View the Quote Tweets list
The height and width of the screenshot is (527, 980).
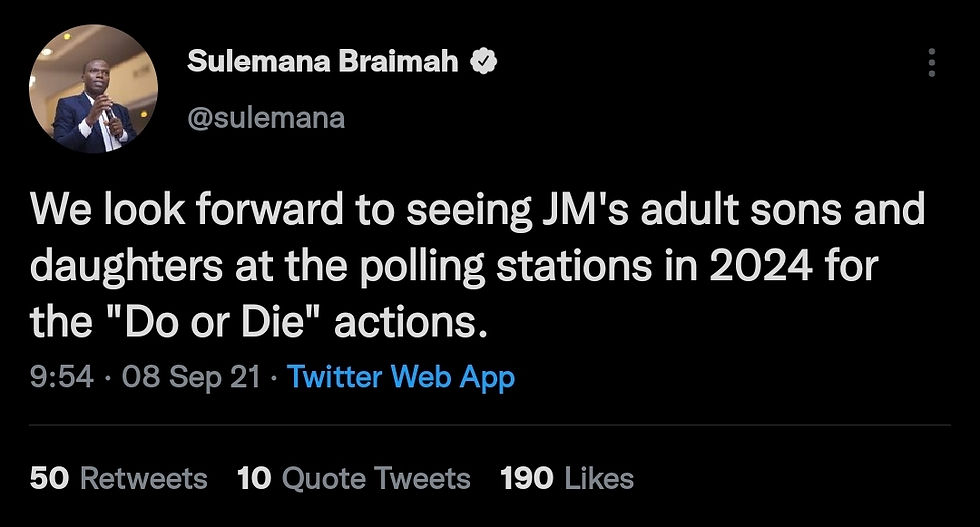click(x=376, y=478)
